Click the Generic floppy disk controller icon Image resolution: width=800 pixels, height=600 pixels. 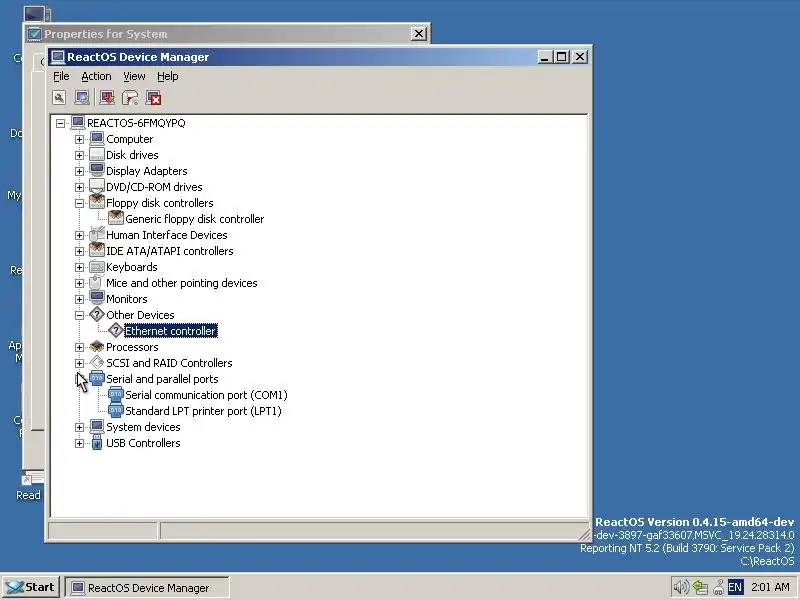pos(116,218)
